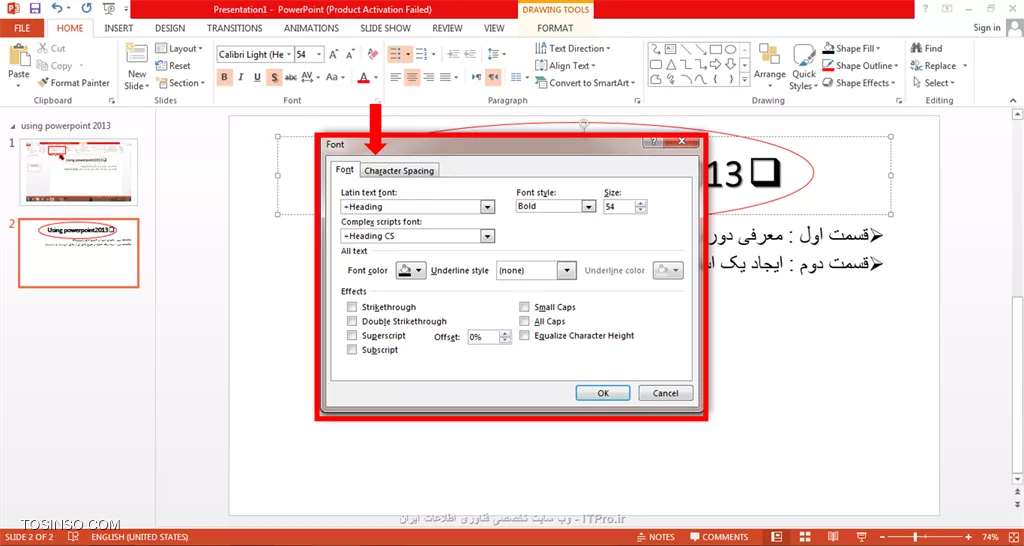Open Notes pane from status bar
The height and width of the screenshot is (546, 1024).
click(656, 538)
